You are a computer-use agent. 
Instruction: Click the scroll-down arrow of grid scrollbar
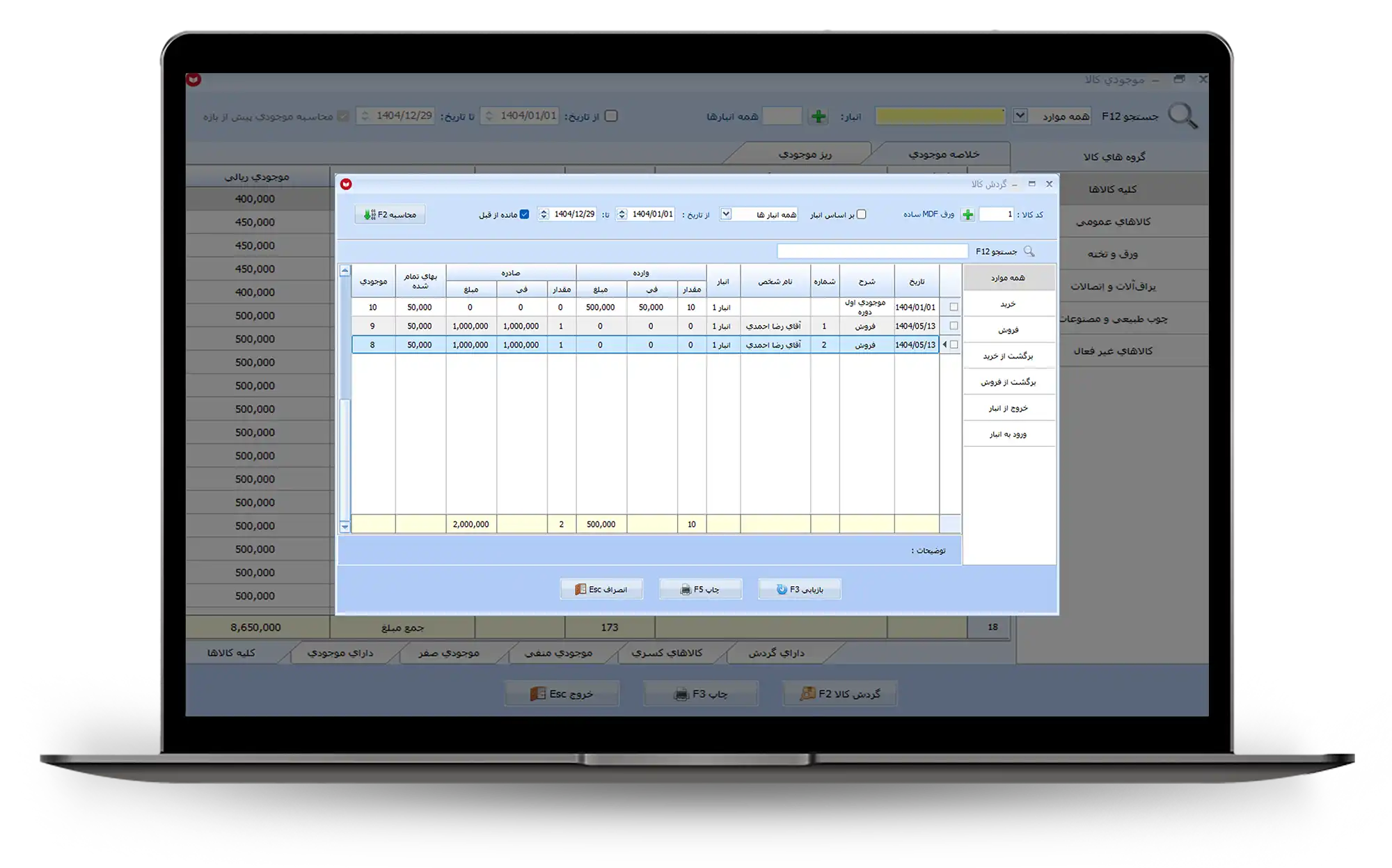(345, 526)
